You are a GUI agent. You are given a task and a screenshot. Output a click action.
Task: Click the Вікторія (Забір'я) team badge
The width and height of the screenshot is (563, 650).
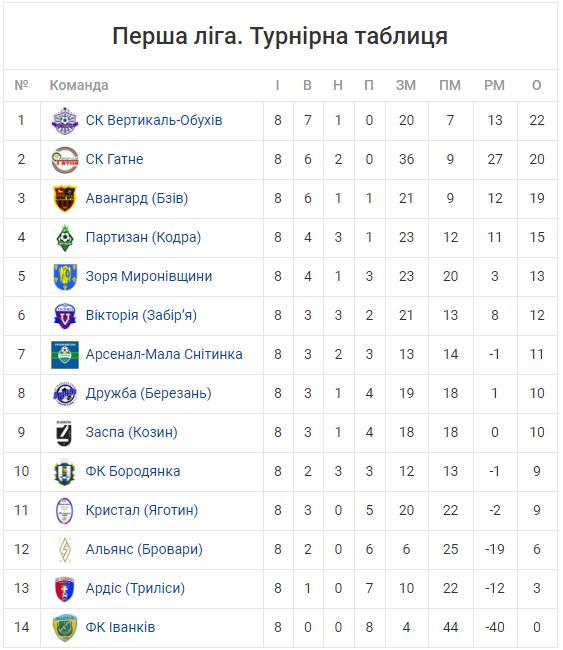[x=65, y=315]
